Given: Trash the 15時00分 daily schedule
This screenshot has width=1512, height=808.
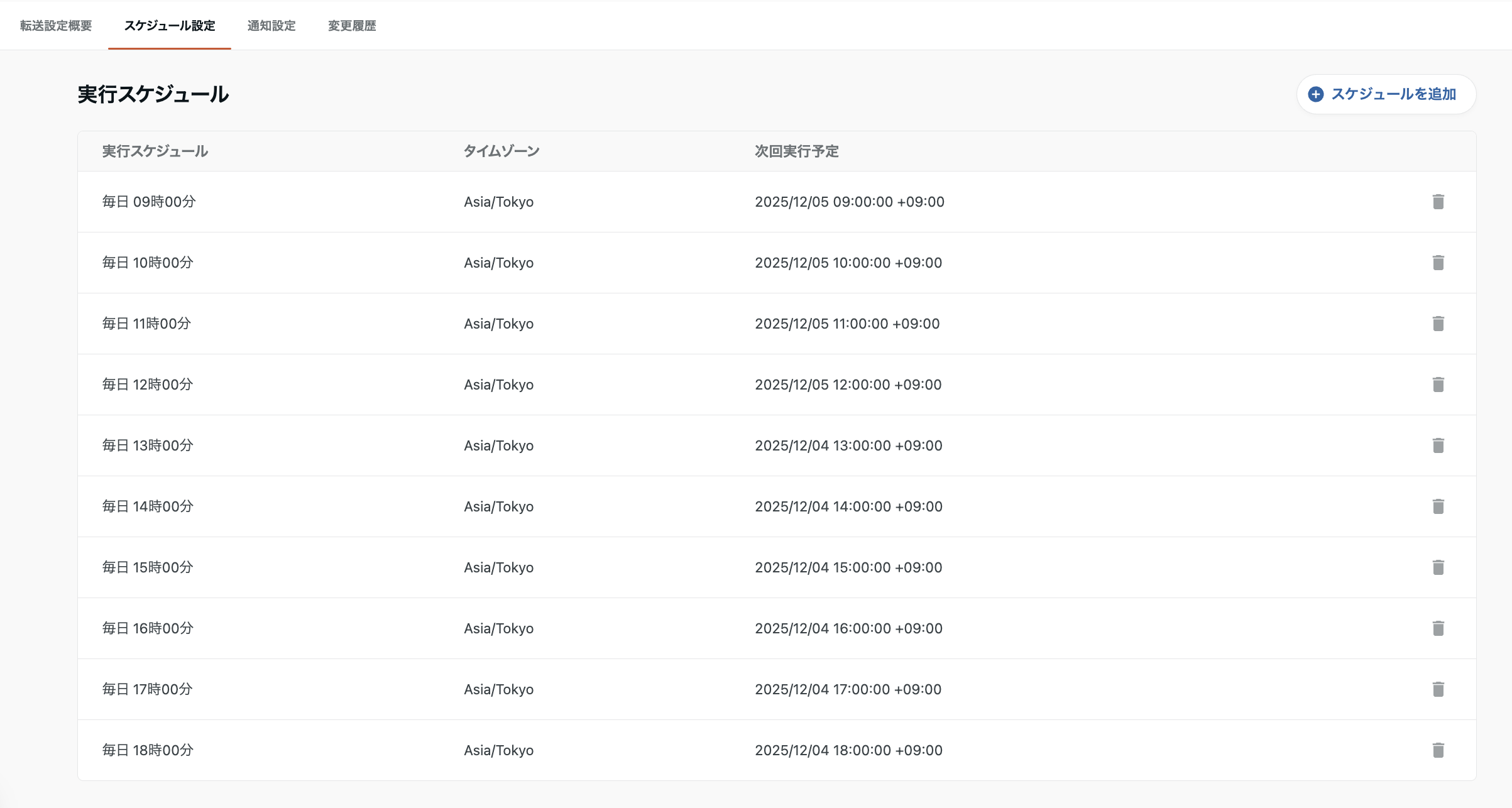Looking at the screenshot, I should point(1438,567).
